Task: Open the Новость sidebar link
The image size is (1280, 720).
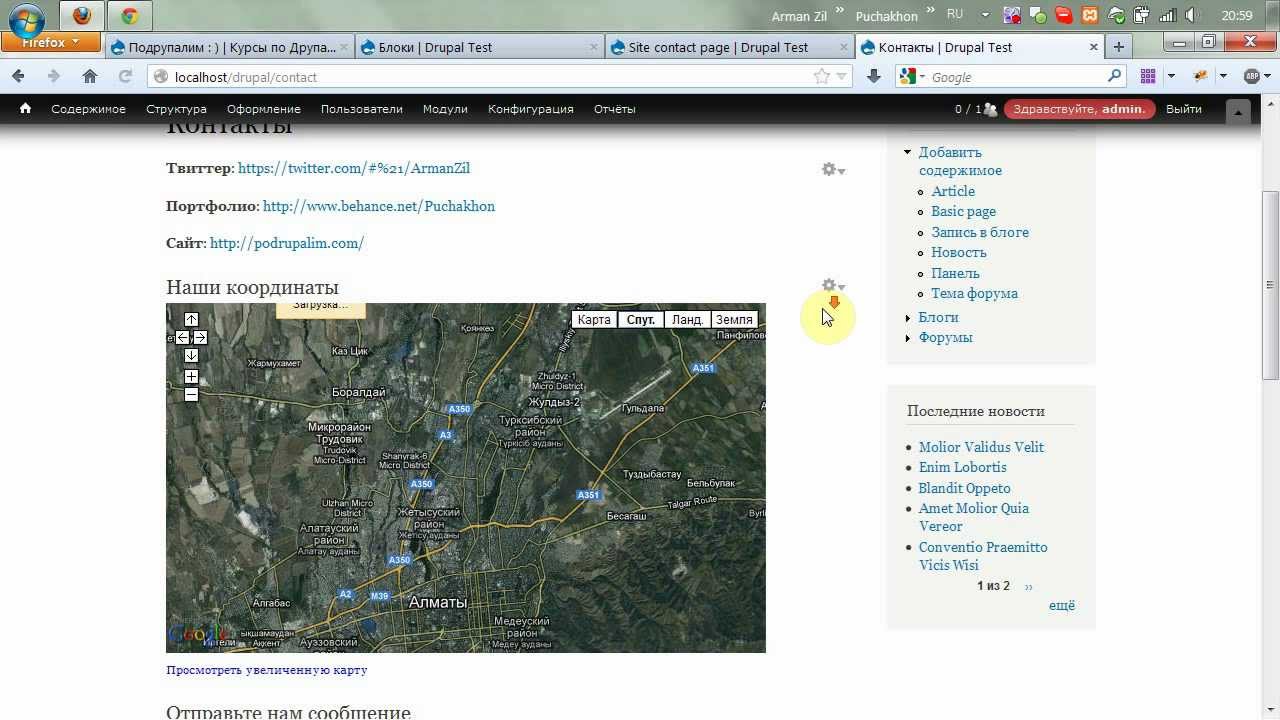Action: tap(959, 252)
